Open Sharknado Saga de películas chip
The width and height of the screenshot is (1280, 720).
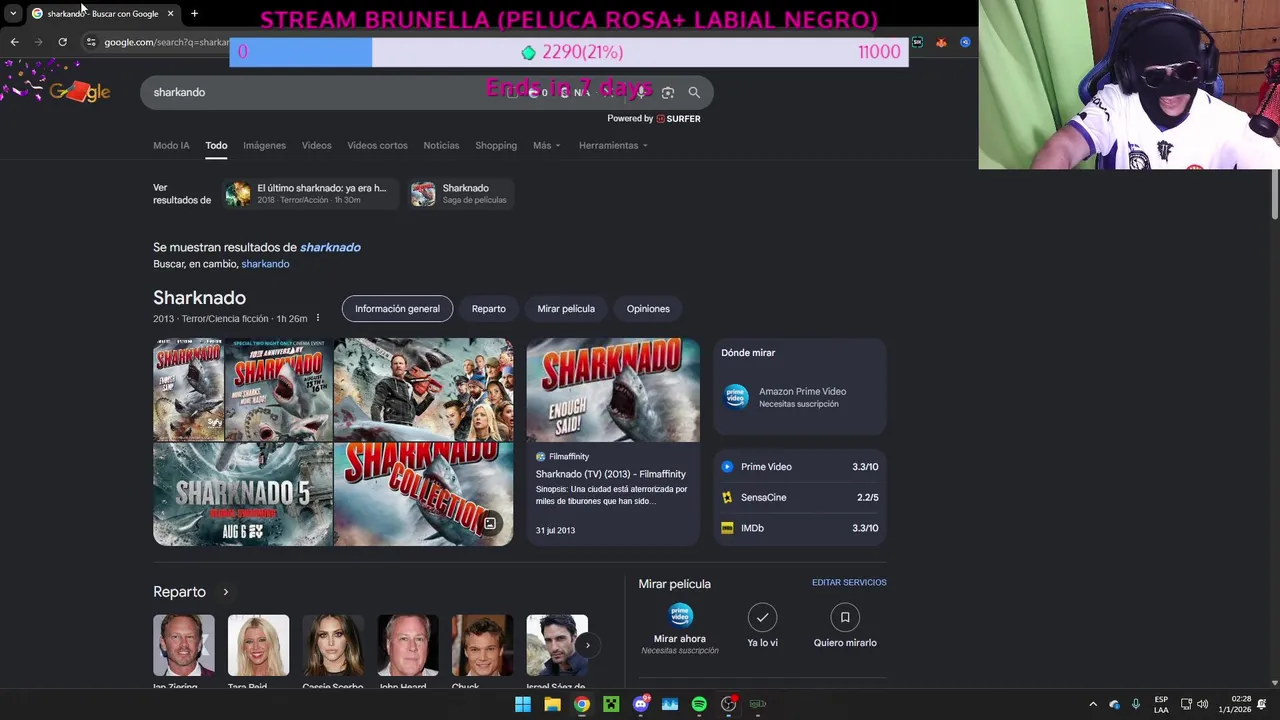[461, 194]
